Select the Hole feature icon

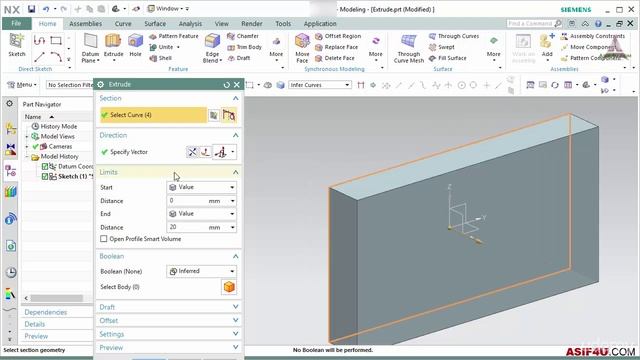click(136, 46)
